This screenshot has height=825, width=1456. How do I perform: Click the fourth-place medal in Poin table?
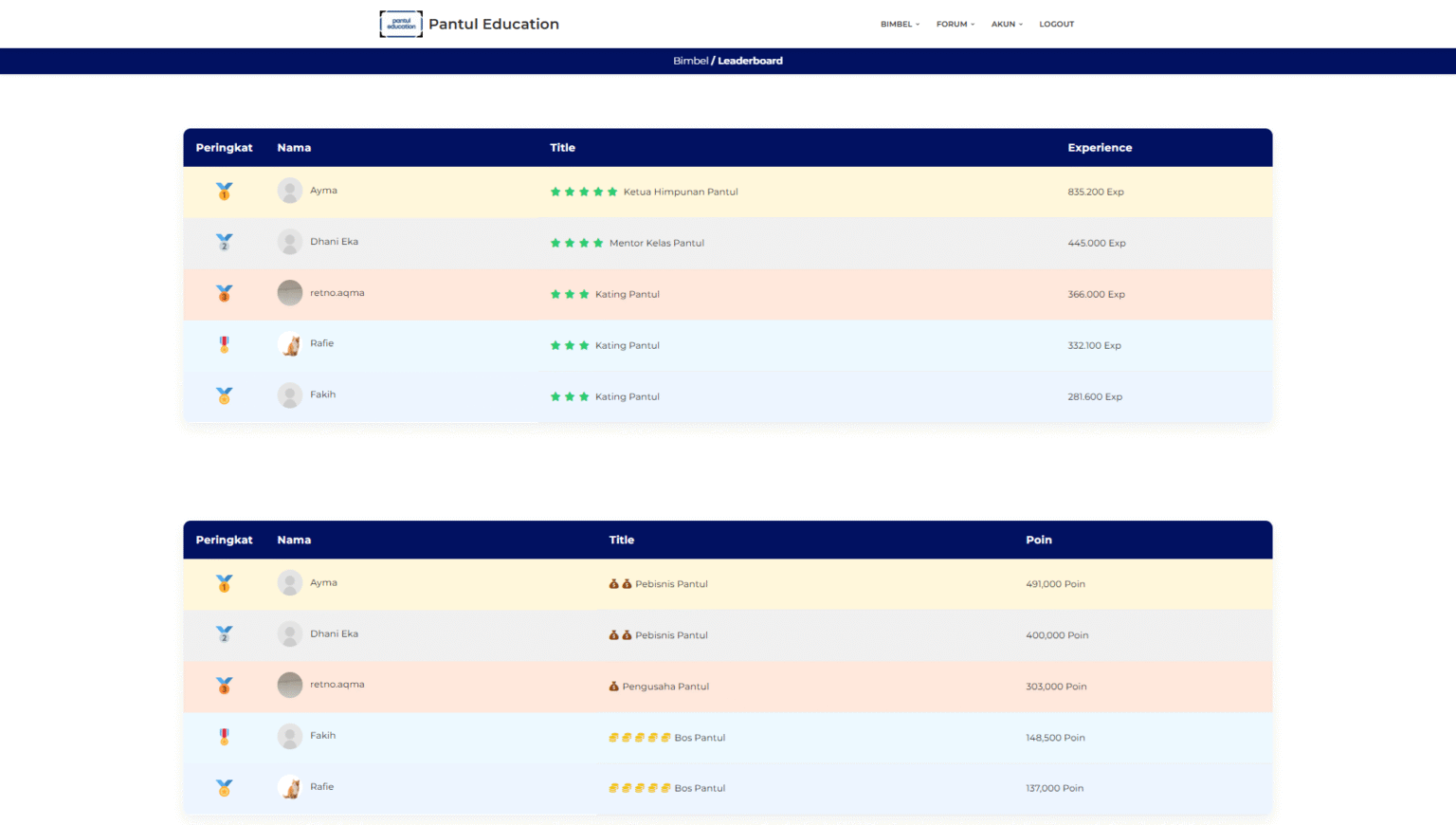click(x=224, y=737)
